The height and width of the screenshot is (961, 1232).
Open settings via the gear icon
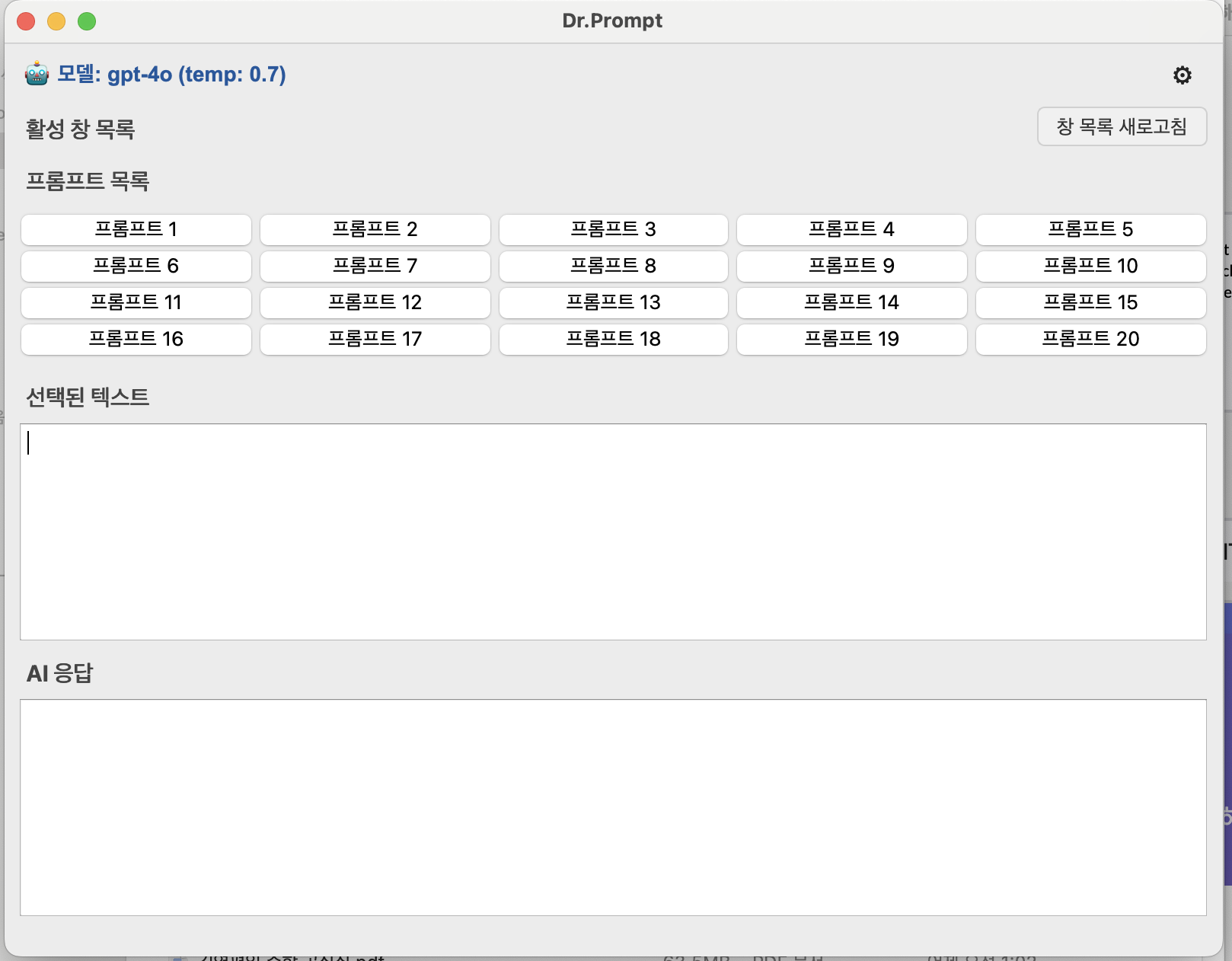[1182, 75]
